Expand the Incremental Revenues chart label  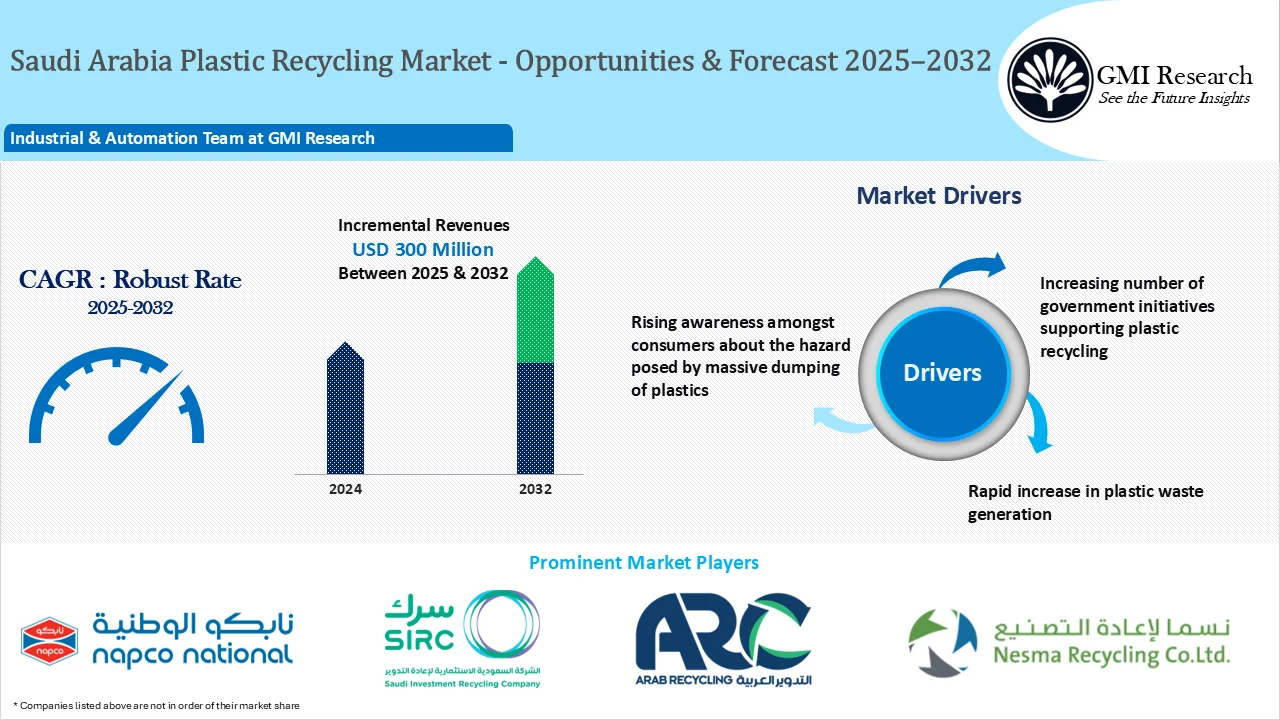(423, 225)
